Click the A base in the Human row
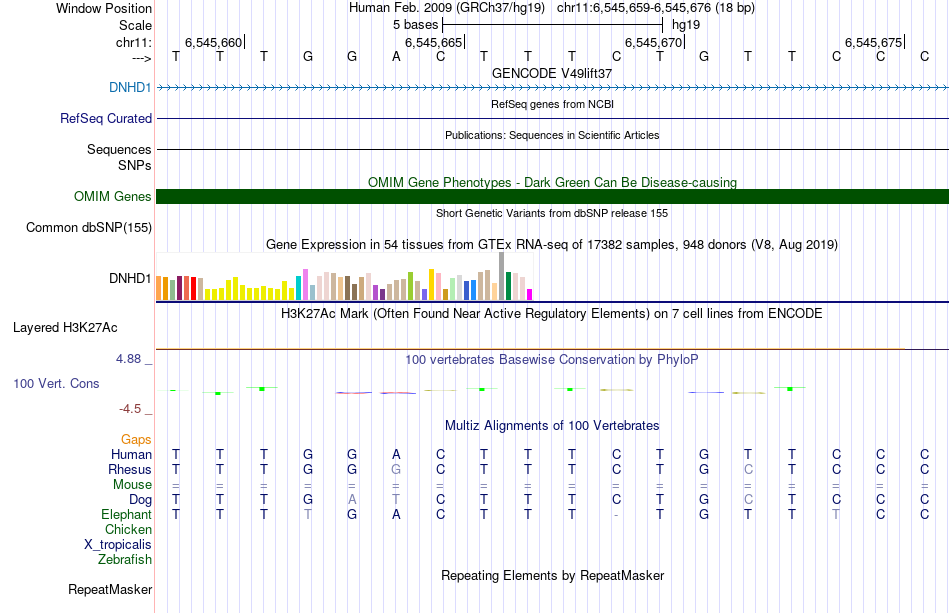 [x=396, y=455]
